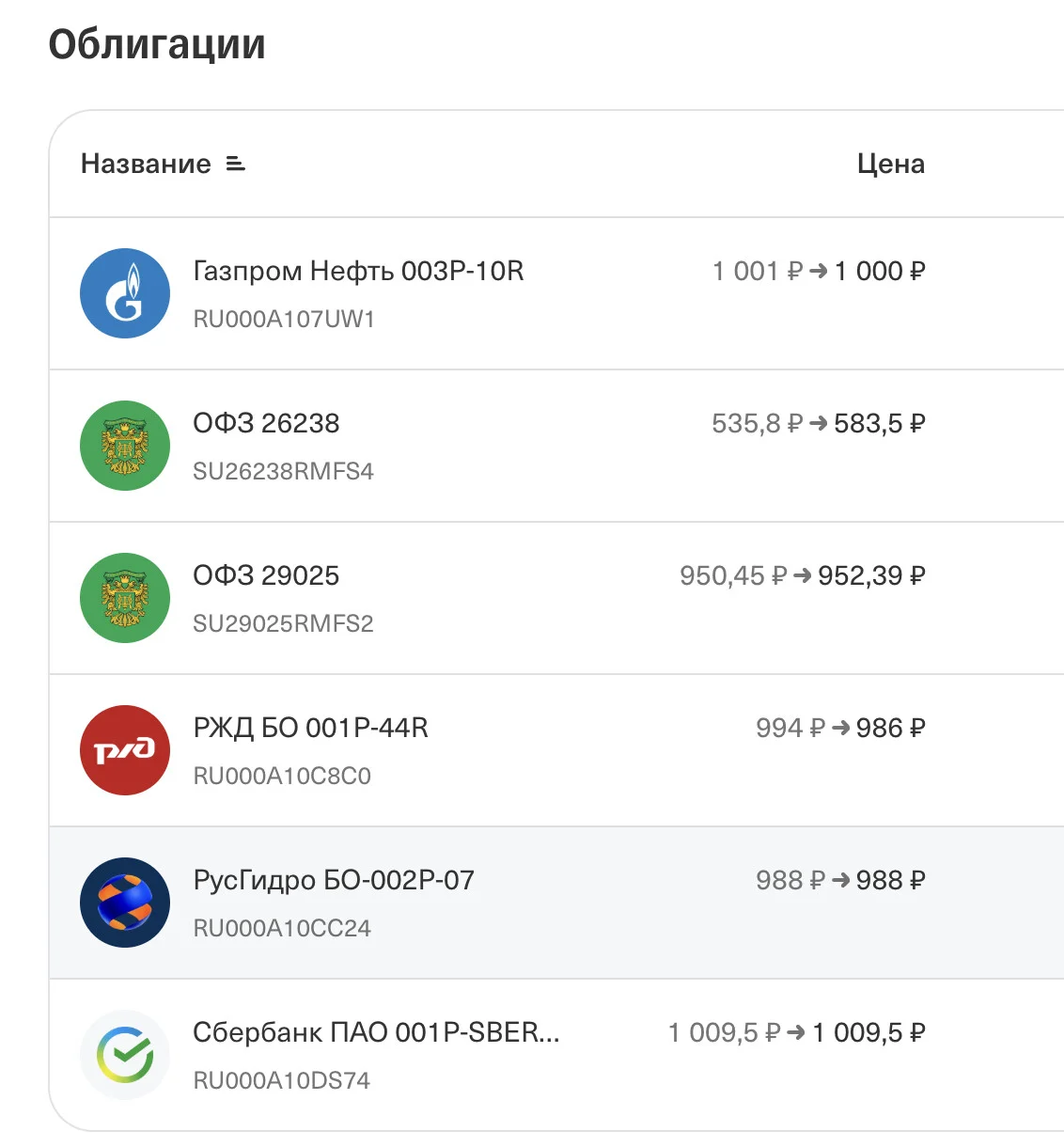Click ISIN code RU000A10CC24
Viewport: 1064px width, 1147px height.
[282, 929]
